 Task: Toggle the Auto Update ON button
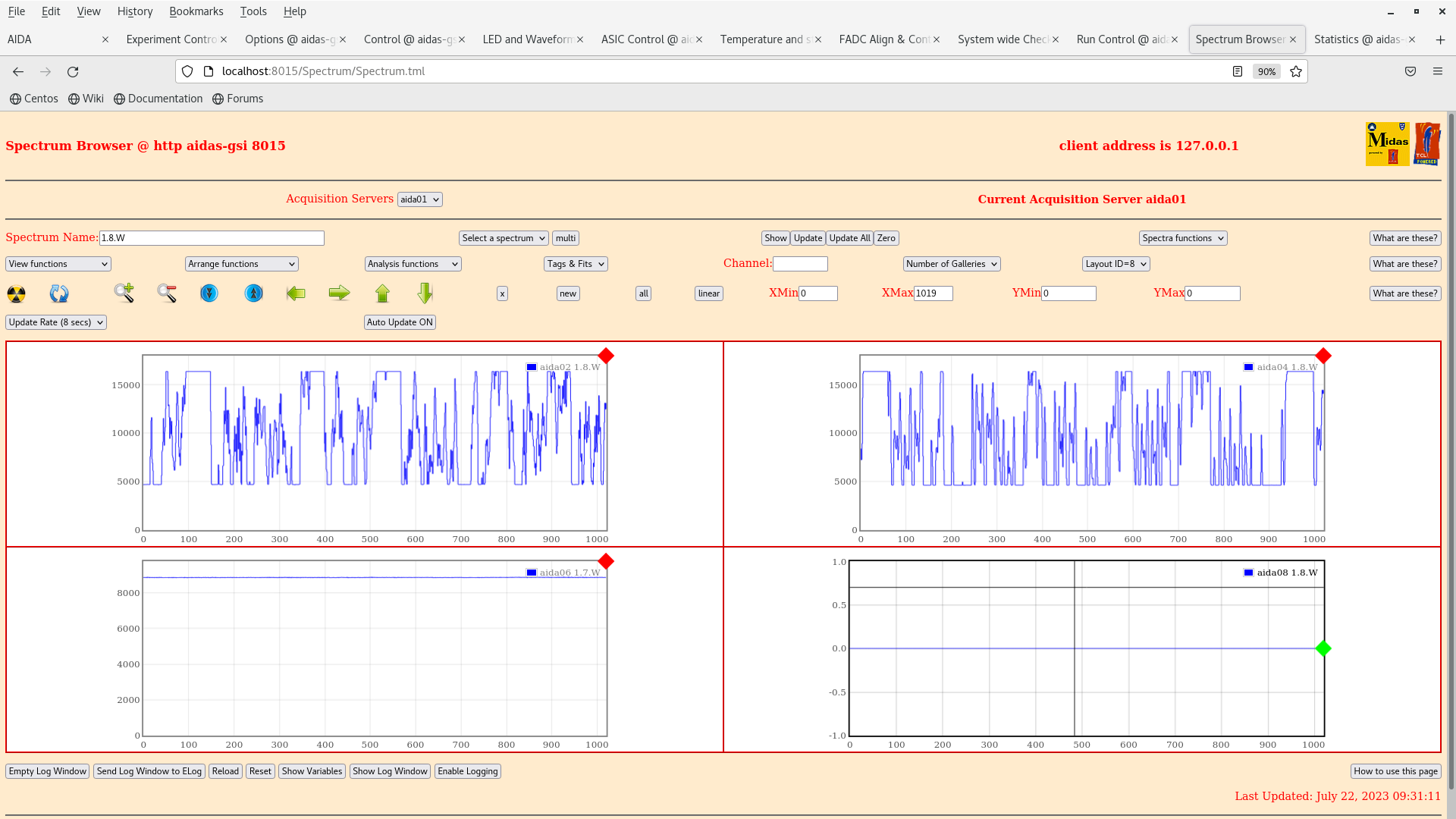tap(400, 322)
